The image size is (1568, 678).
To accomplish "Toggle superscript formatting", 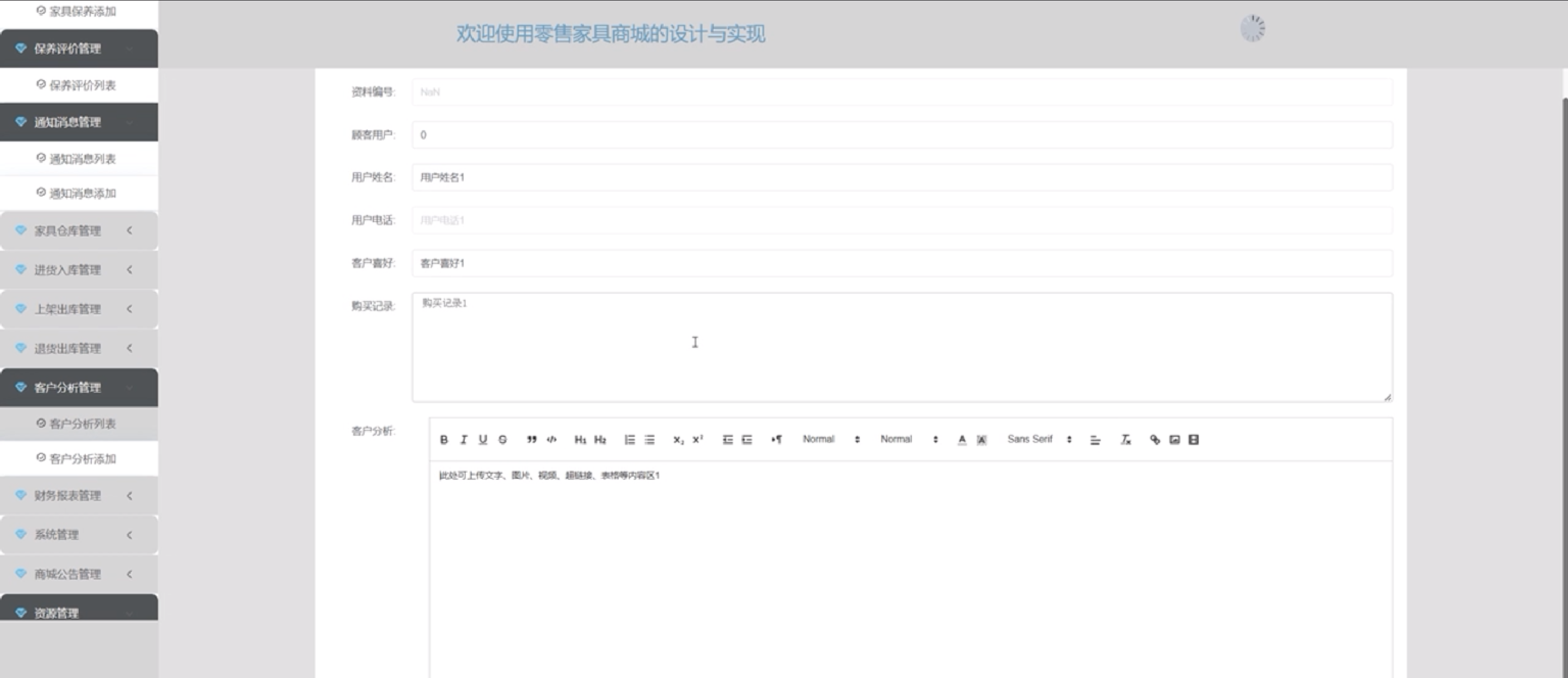I will pyautogui.click(x=697, y=439).
